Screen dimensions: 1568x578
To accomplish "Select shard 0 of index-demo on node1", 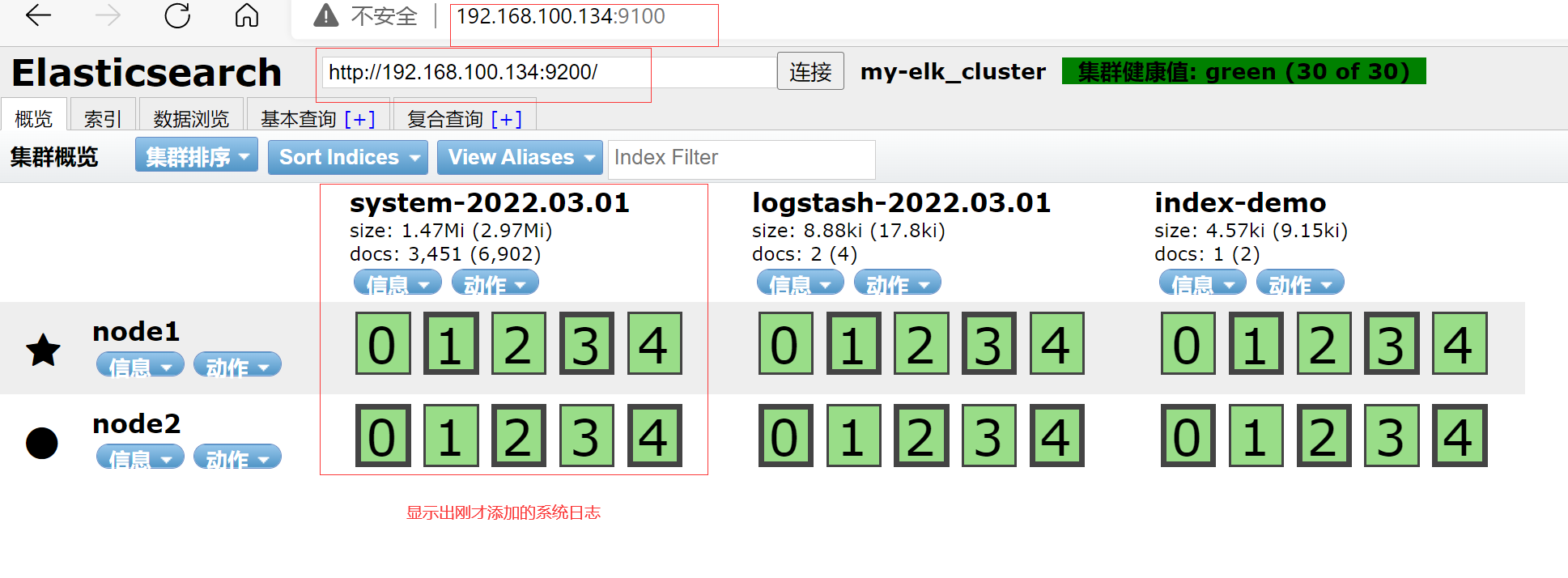I will point(1188,343).
